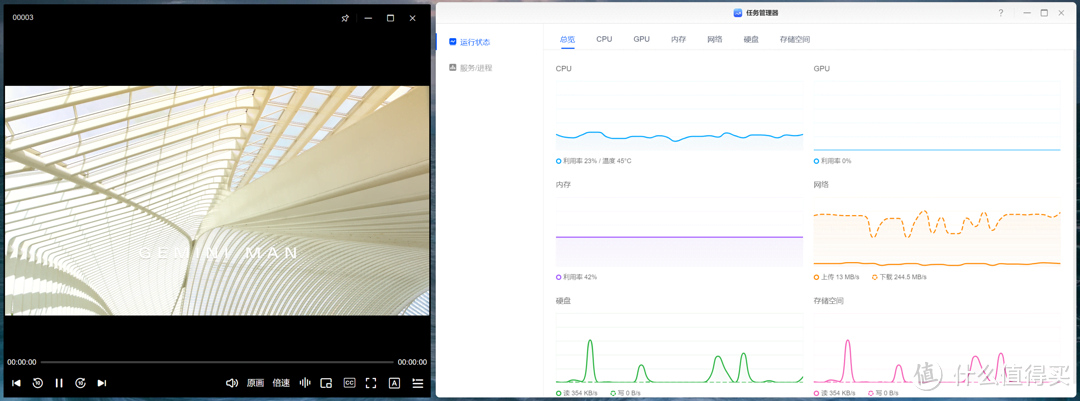
Task: Open the audio track waveform icon
Action: (305, 383)
